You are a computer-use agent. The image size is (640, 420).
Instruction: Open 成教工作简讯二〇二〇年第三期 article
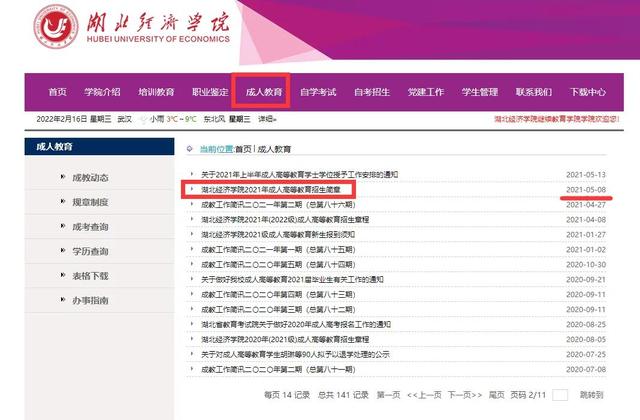278,309
